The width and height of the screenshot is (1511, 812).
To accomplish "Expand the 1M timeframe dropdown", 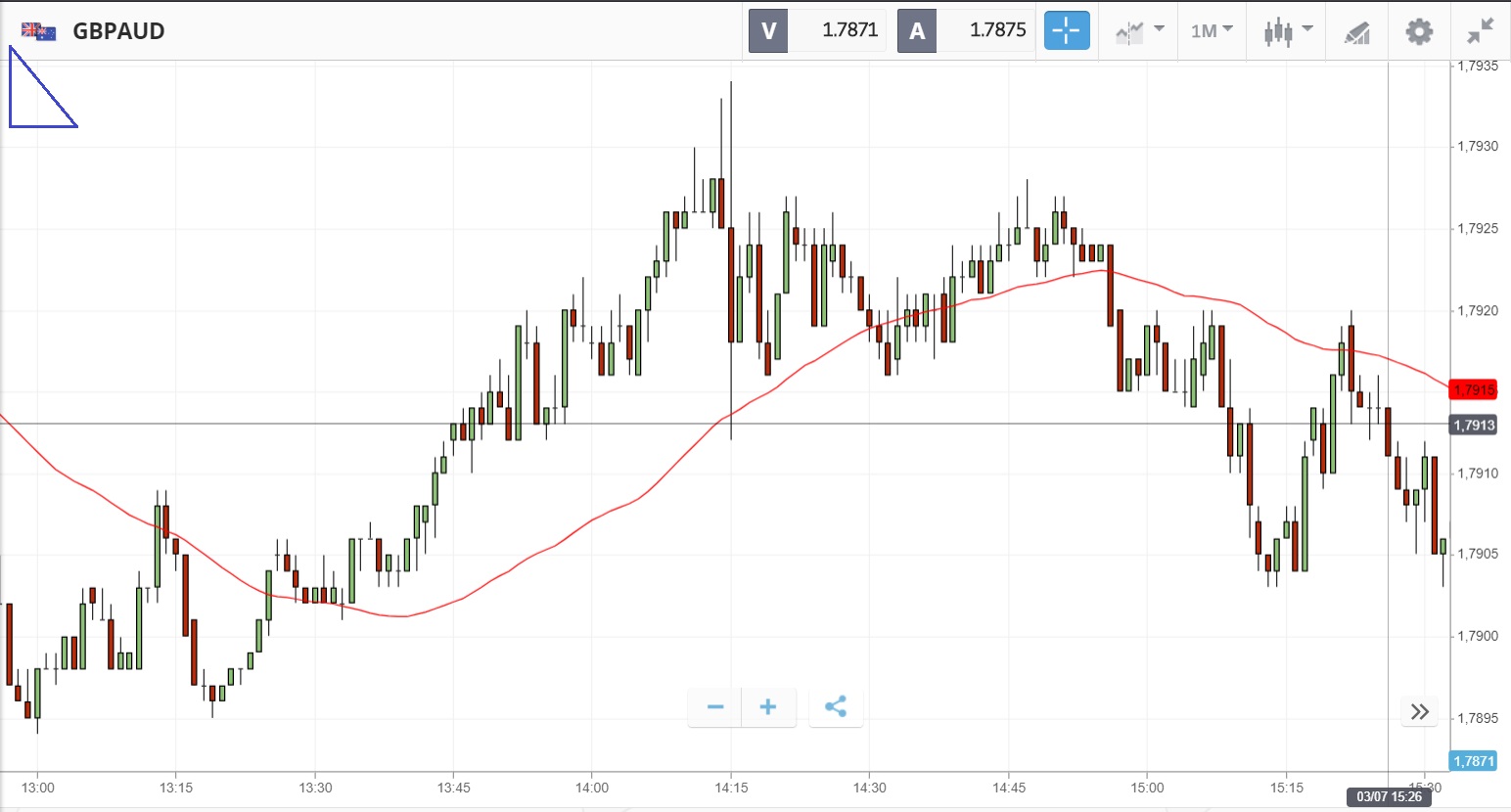I will click(1211, 31).
